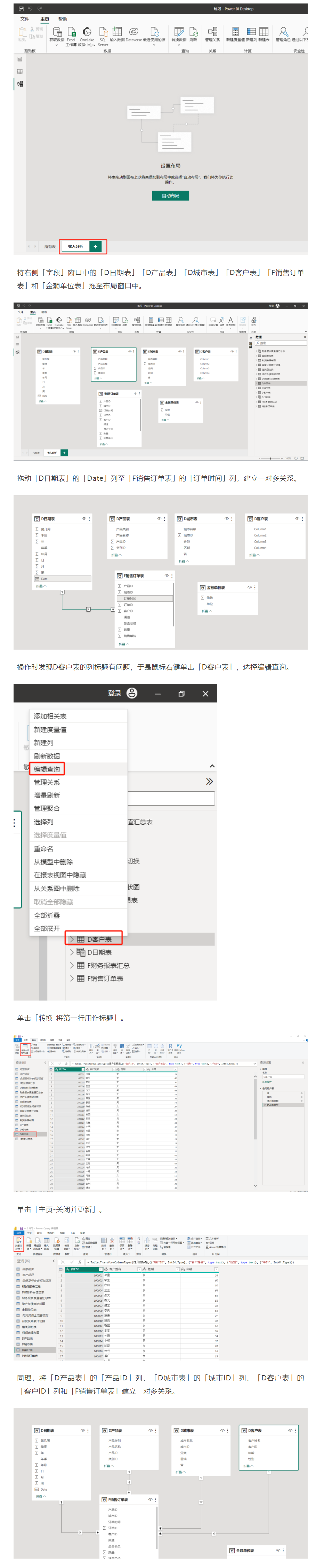Expand the F财务报表汇总 tree node
Viewport: 324px width, 1568px height.
tap(72, 965)
